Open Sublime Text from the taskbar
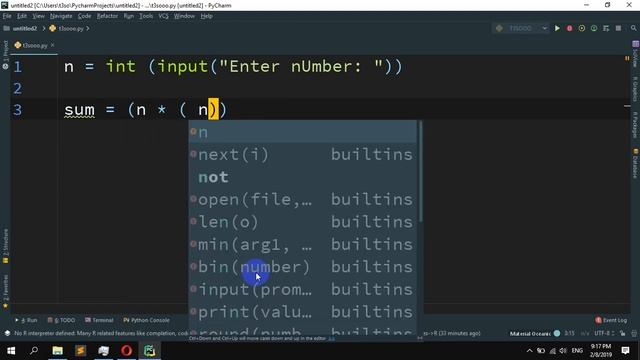This screenshot has height=360, width=640. point(80,351)
